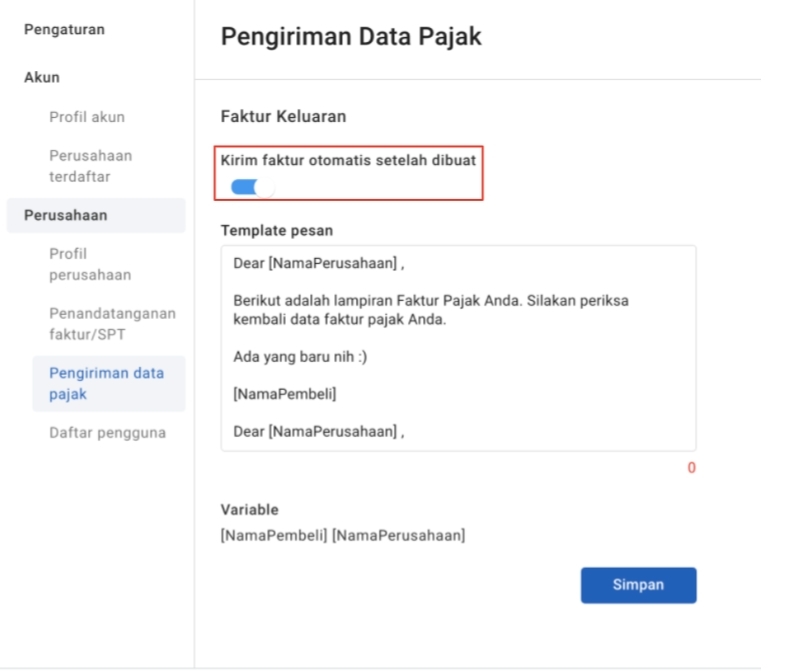
Task: Click the Faktur Keluaran section heading
Action: point(283,116)
